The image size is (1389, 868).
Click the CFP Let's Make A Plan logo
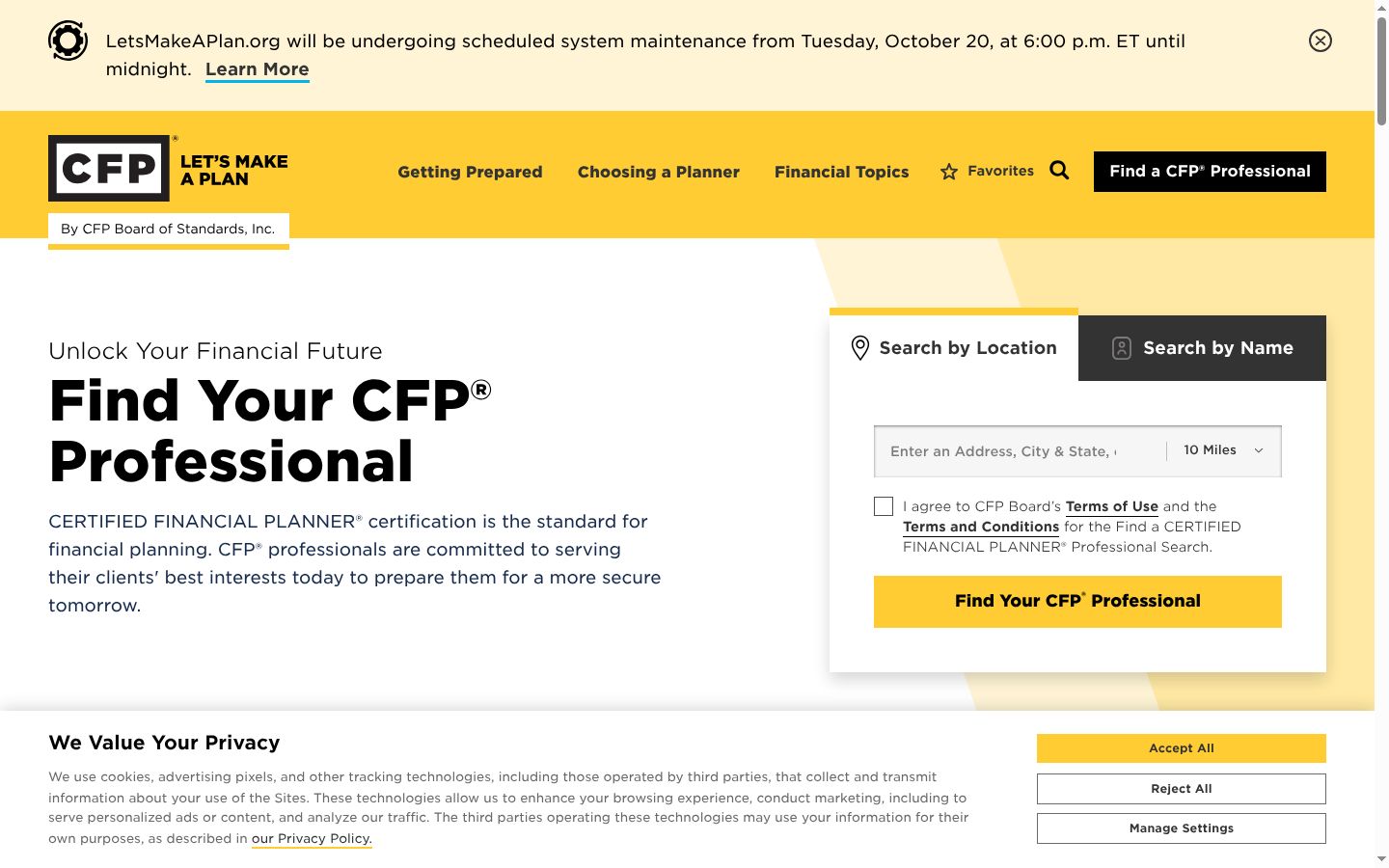pyautogui.click(x=169, y=168)
